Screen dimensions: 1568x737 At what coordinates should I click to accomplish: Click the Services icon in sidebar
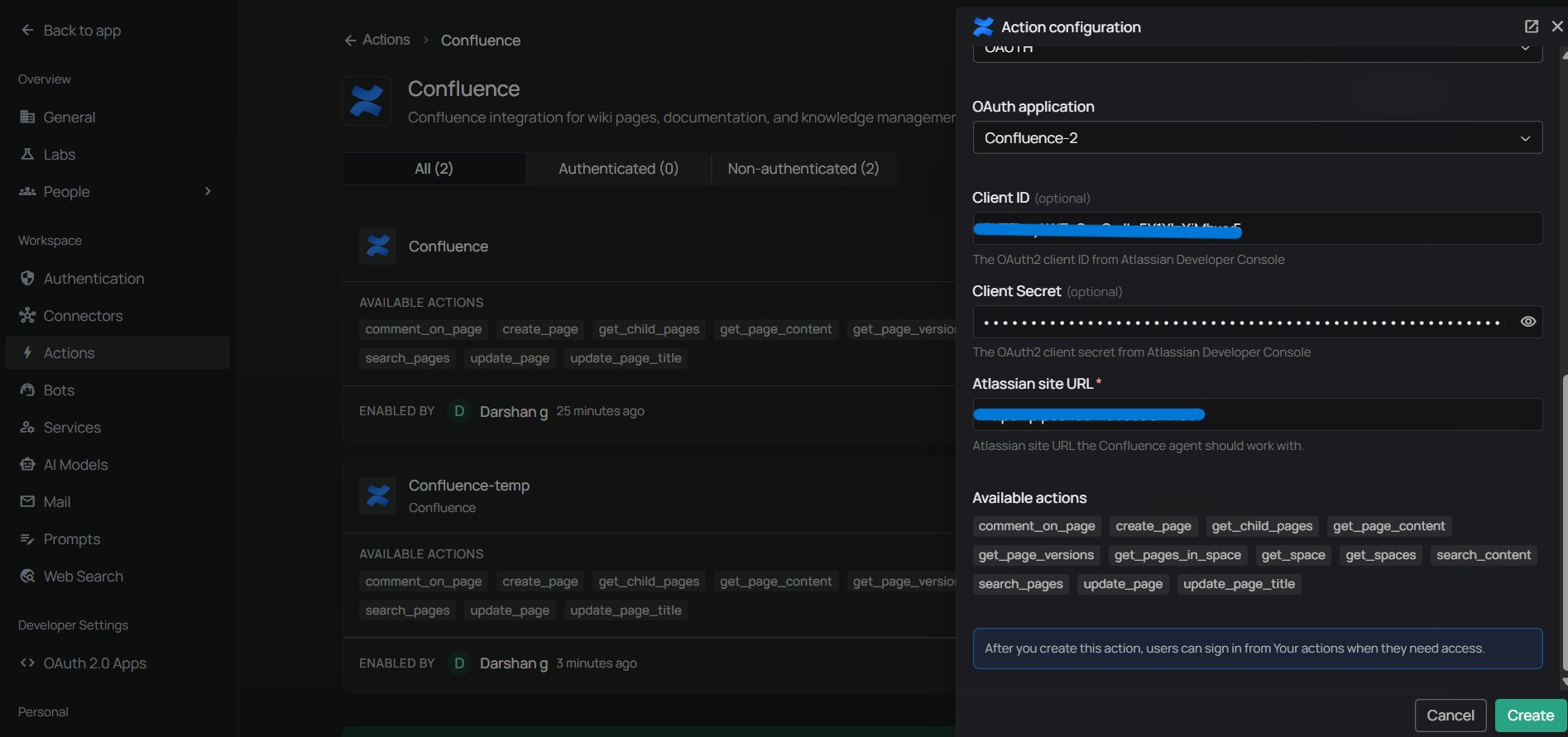pyautogui.click(x=27, y=427)
